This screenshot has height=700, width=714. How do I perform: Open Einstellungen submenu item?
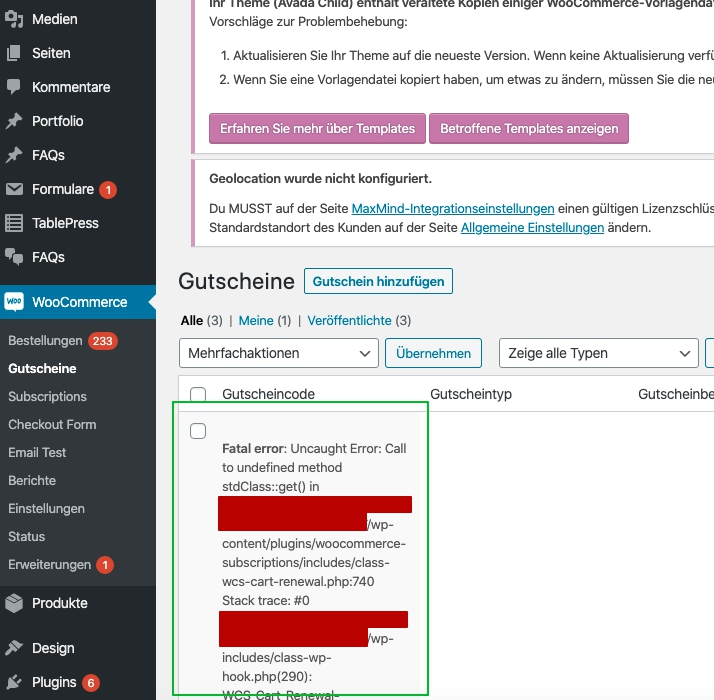click(46, 509)
